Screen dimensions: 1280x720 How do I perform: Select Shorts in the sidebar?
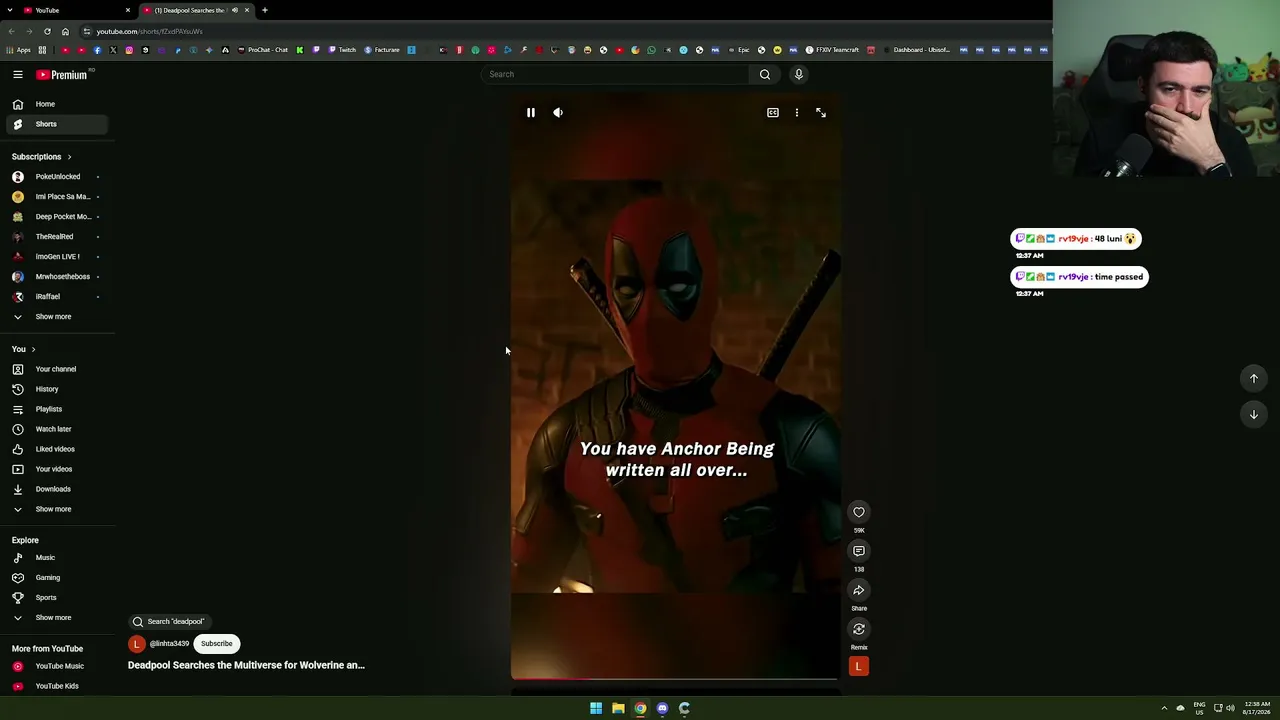[57, 124]
